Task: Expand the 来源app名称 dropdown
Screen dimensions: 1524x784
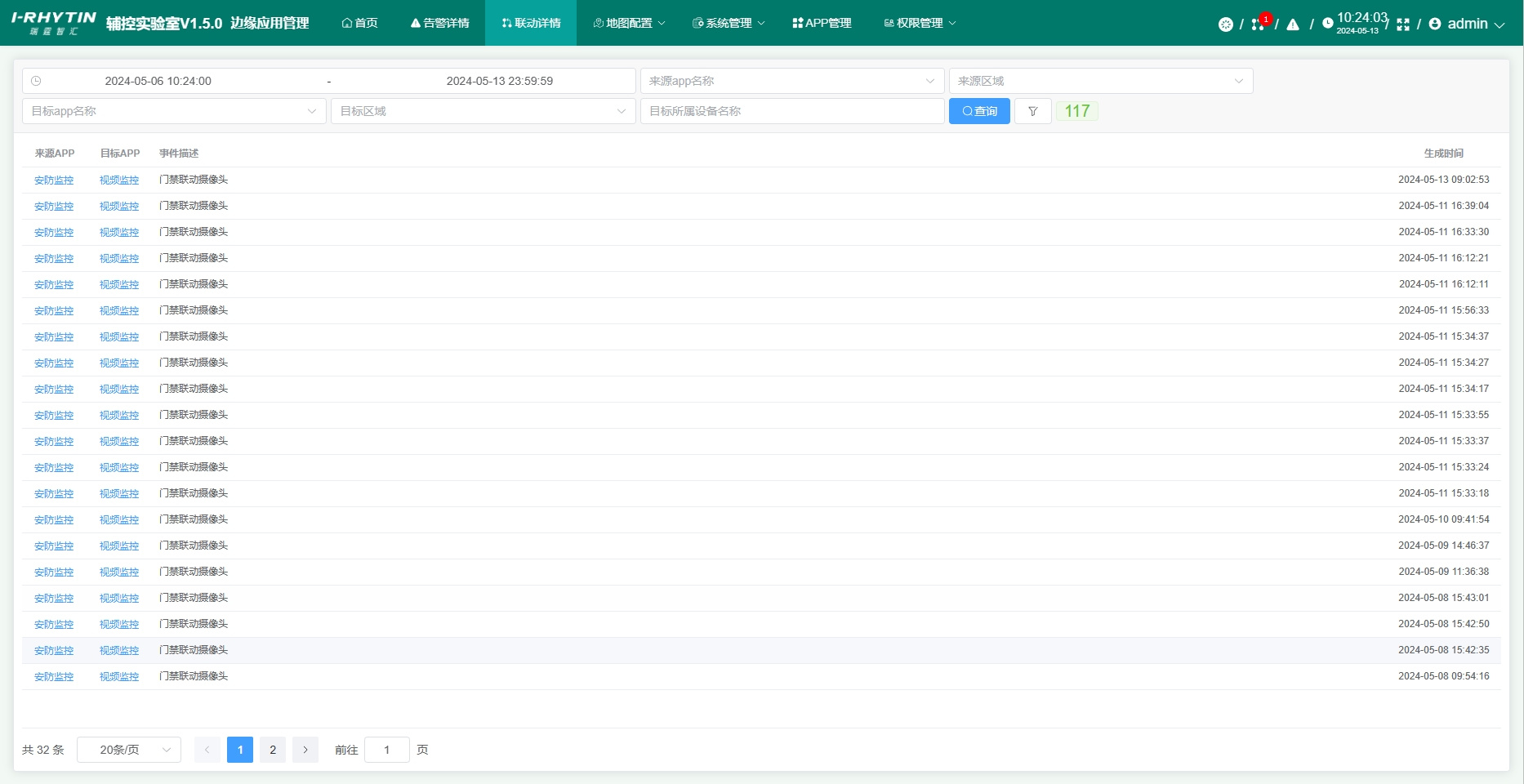Action: (791, 81)
